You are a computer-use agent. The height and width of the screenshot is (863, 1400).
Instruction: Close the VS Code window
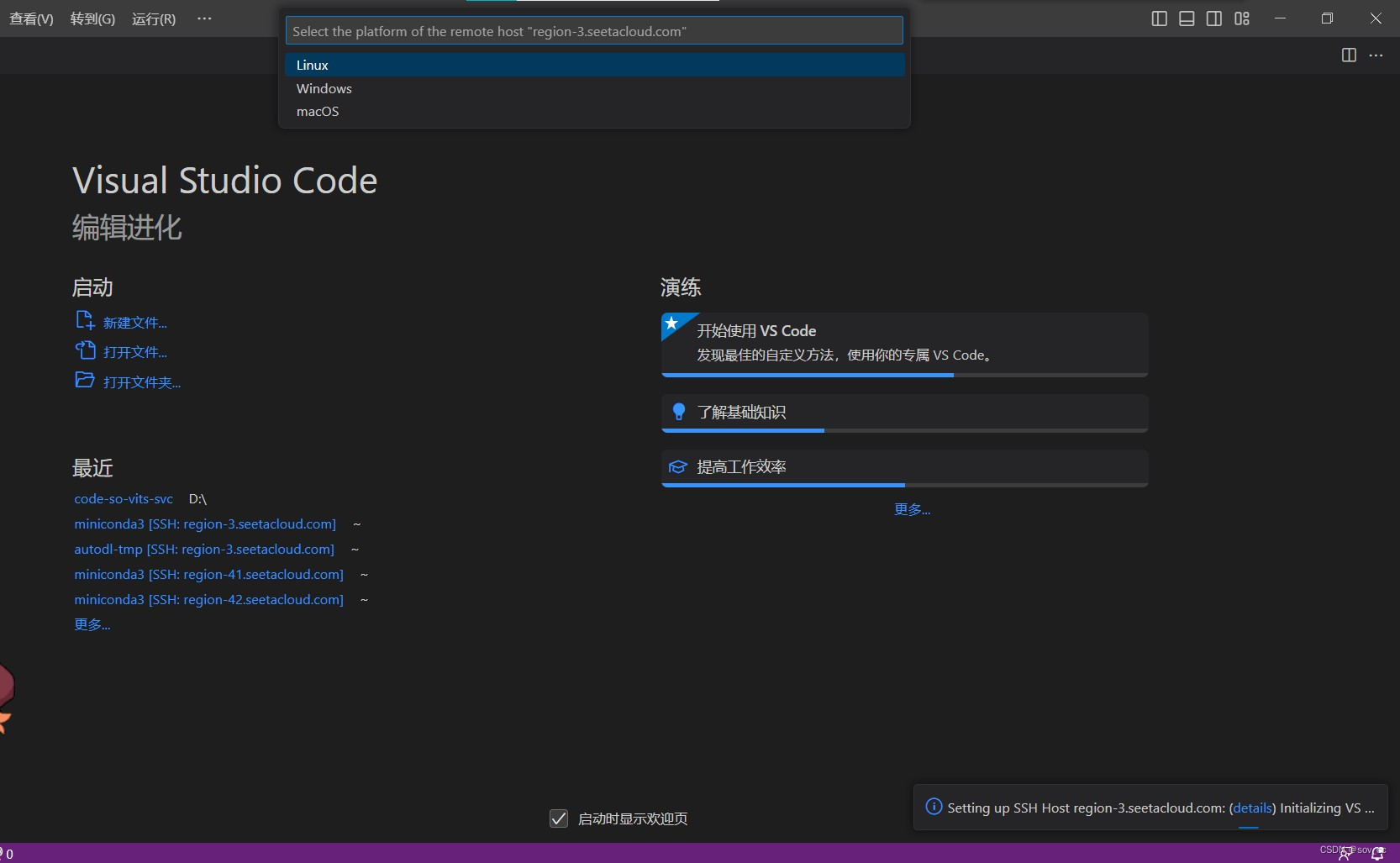click(1376, 18)
